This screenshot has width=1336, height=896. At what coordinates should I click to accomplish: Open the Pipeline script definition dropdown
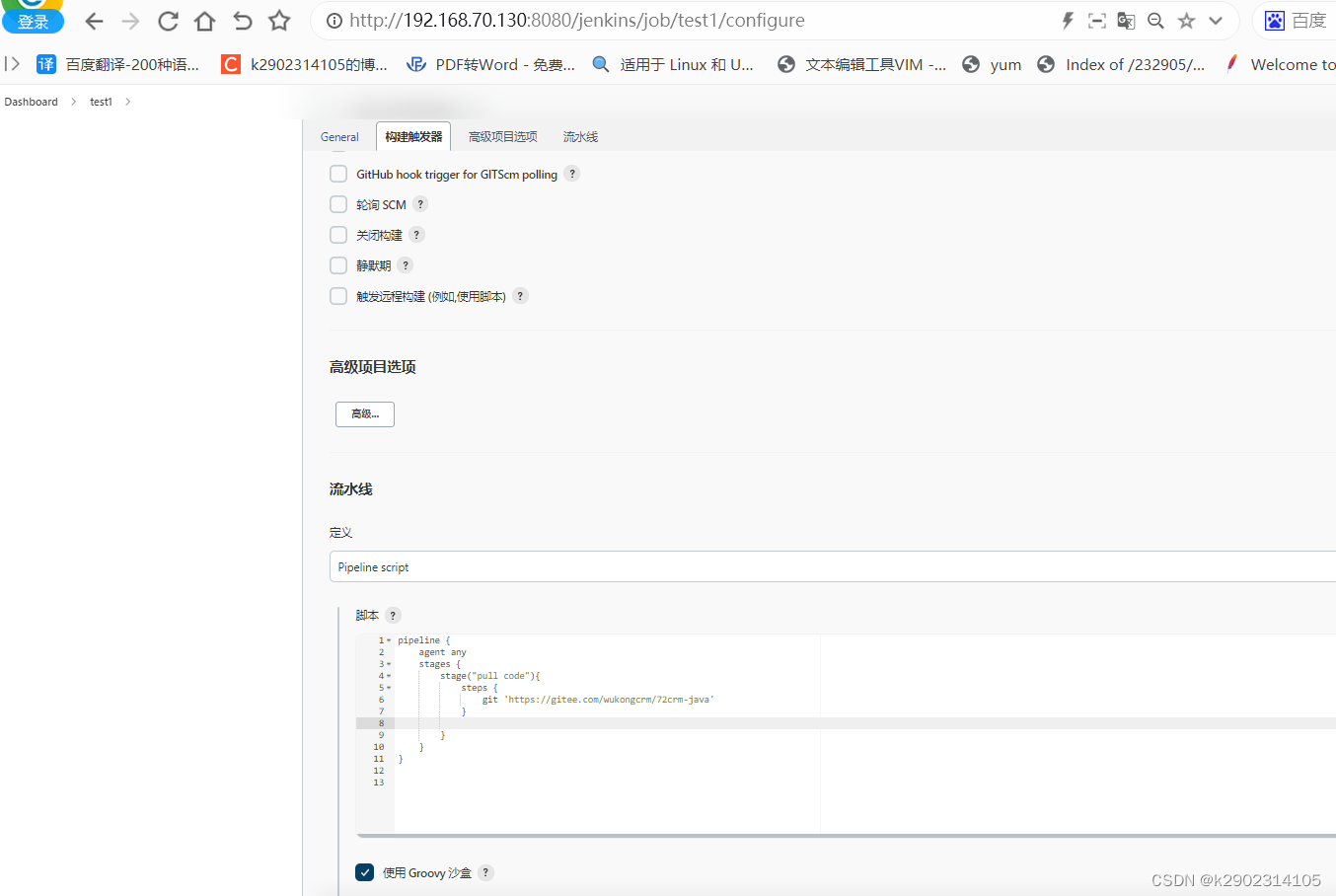point(833,567)
